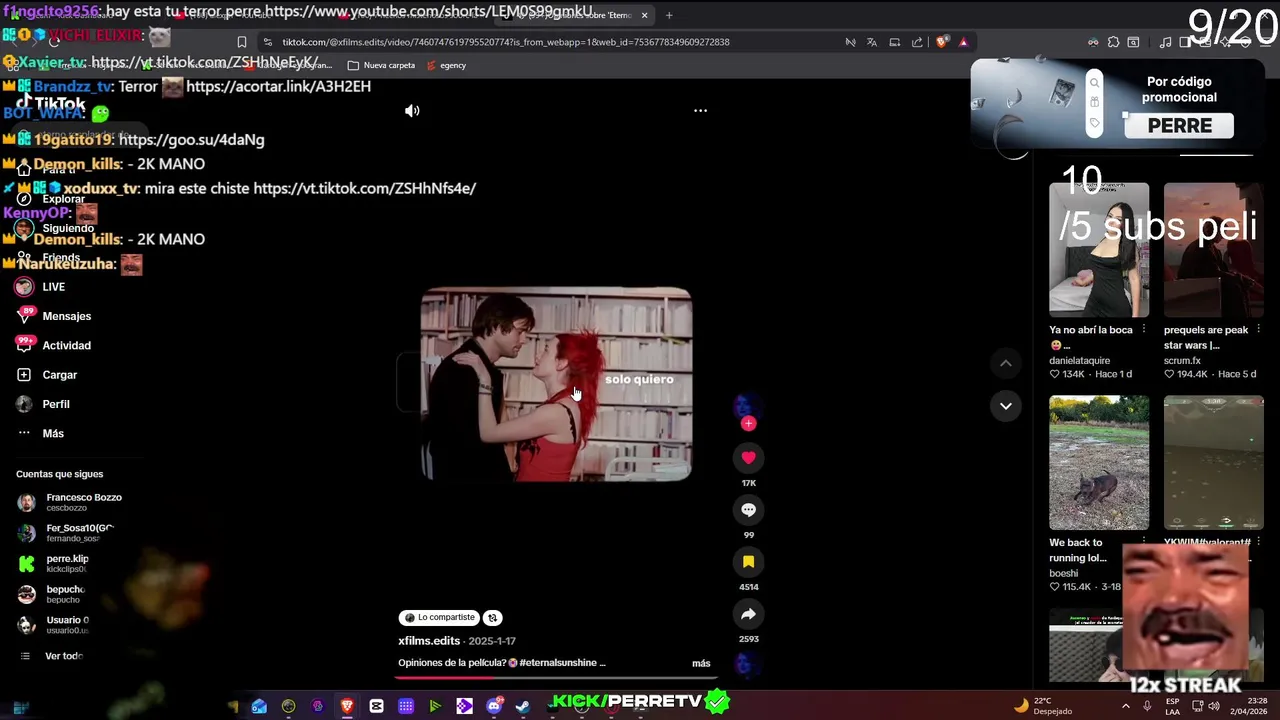Save video with the bookmark icon
1280x720 pixels.
(748, 562)
